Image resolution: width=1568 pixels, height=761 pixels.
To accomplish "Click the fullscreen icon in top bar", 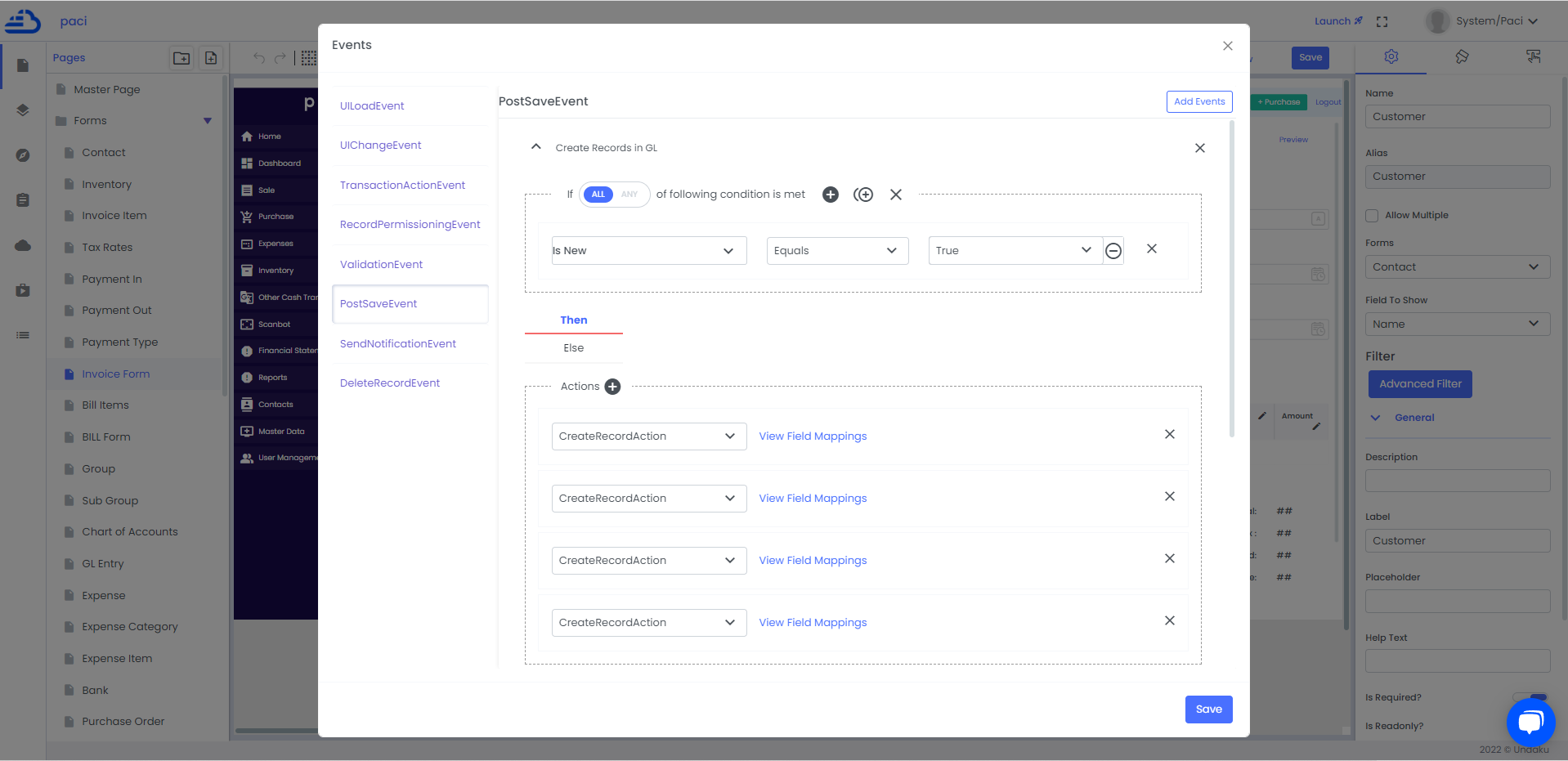I will [x=1382, y=22].
